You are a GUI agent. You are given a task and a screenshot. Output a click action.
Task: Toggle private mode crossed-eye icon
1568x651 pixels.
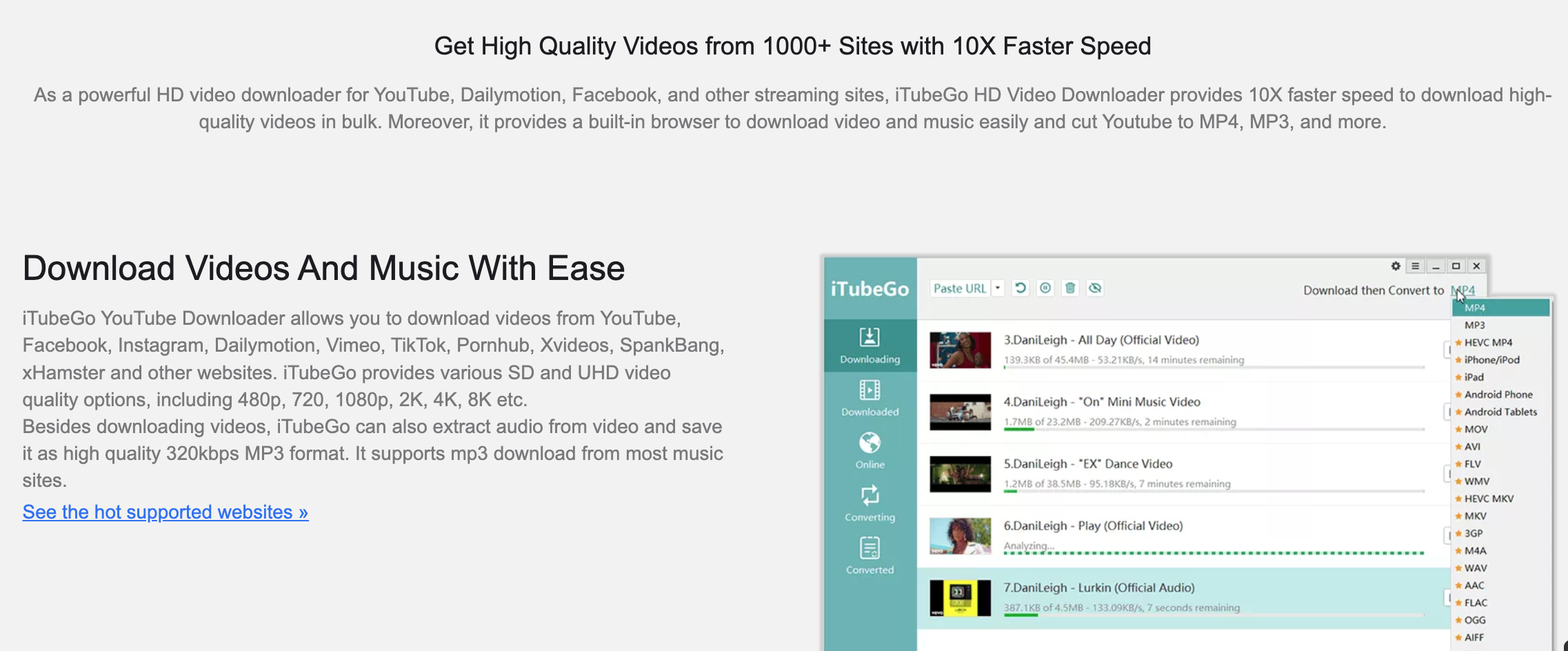pos(1095,288)
